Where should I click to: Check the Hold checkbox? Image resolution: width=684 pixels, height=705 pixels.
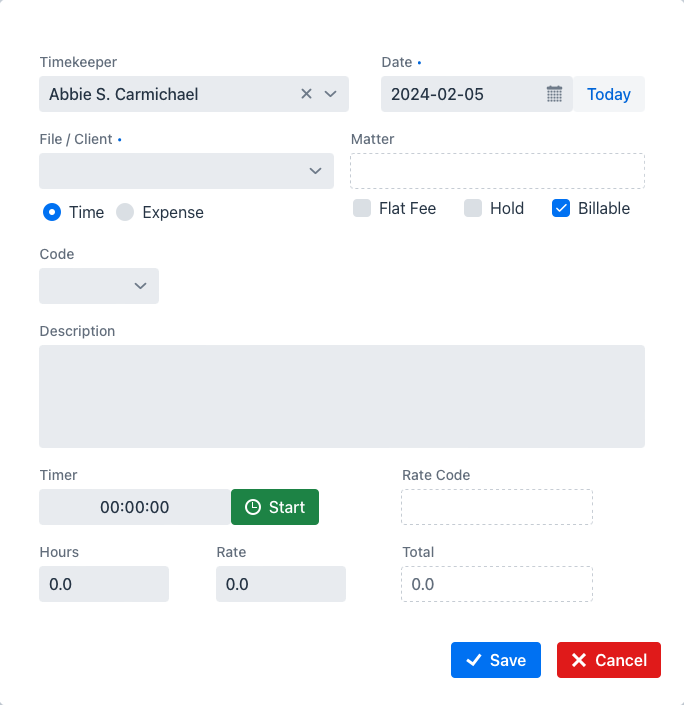pyautogui.click(x=473, y=208)
